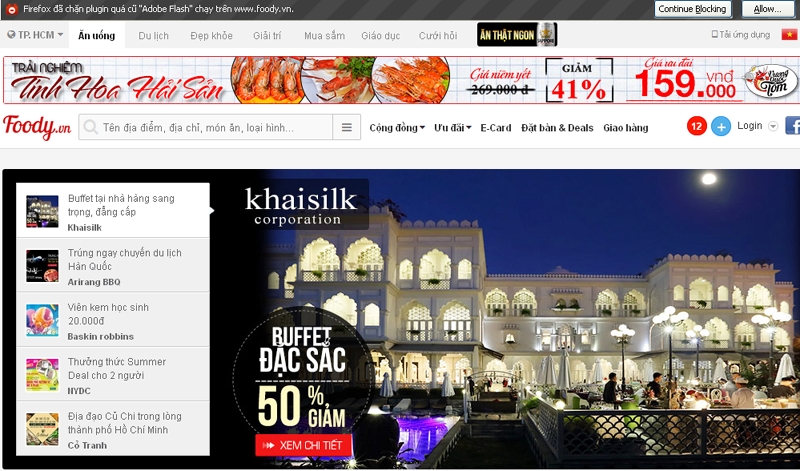Select the Arirang BBQ promo item
The height and width of the screenshot is (471, 800).
[113, 265]
